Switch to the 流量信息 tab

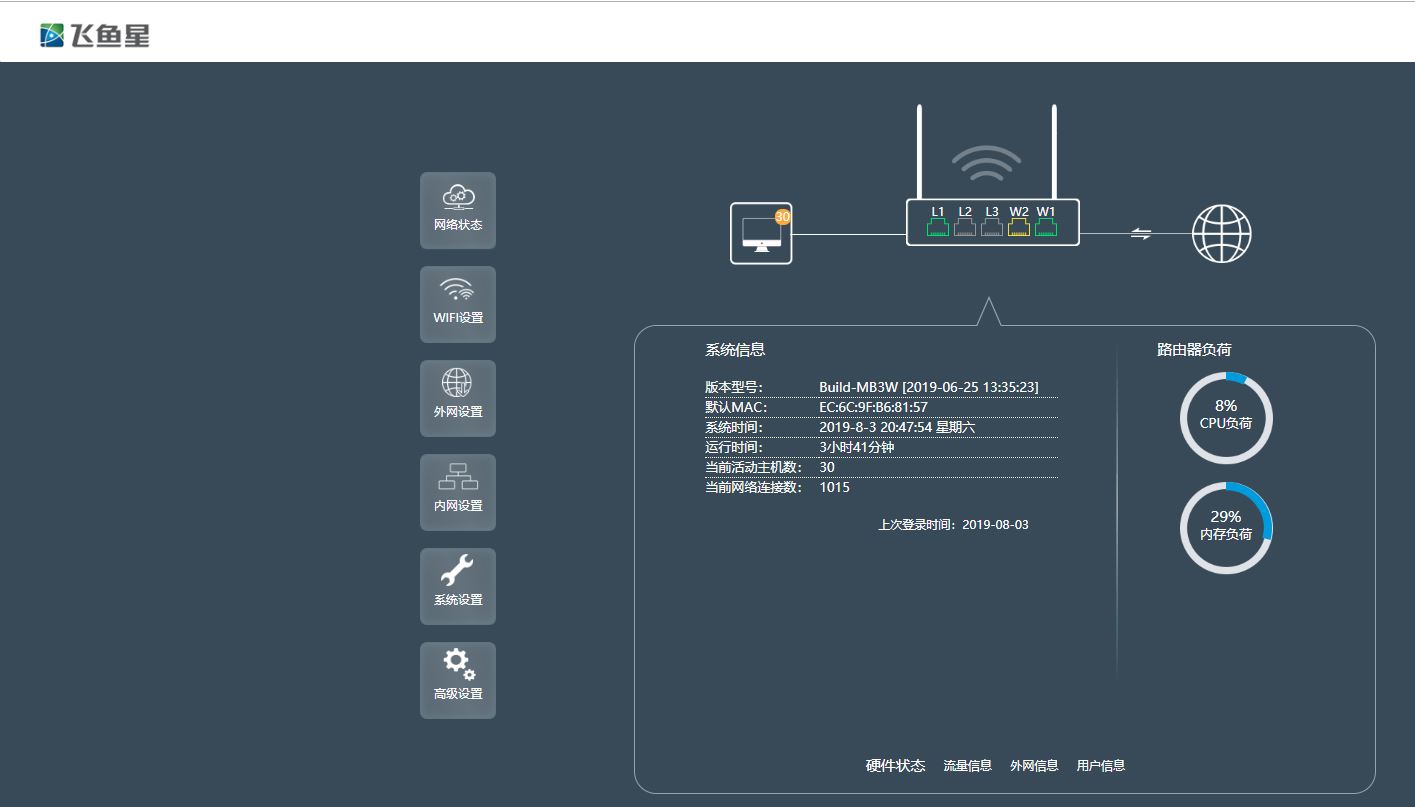966,765
